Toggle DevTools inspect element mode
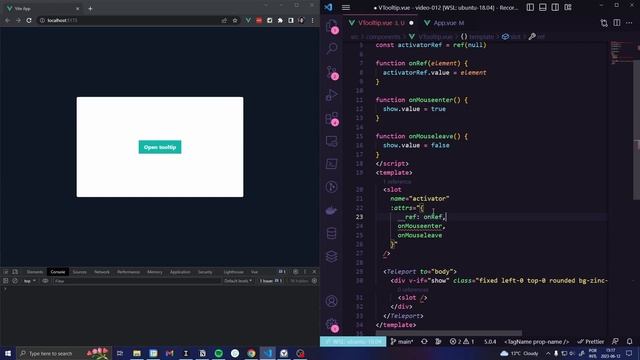Viewport: 640px width, 360px height. pyautogui.click(x=6, y=272)
